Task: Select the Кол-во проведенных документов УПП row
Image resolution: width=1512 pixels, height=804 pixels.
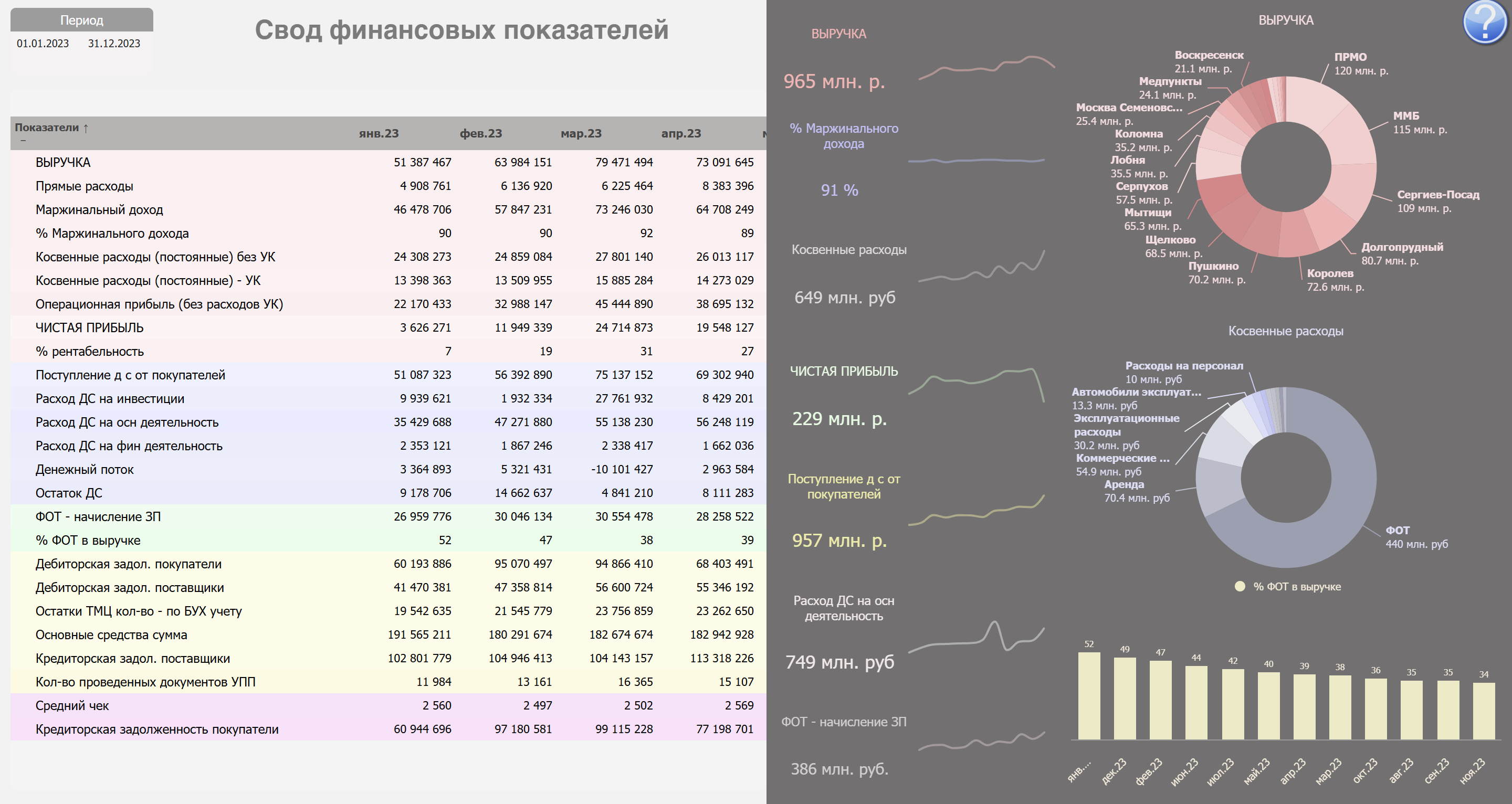Action: click(x=388, y=682)
